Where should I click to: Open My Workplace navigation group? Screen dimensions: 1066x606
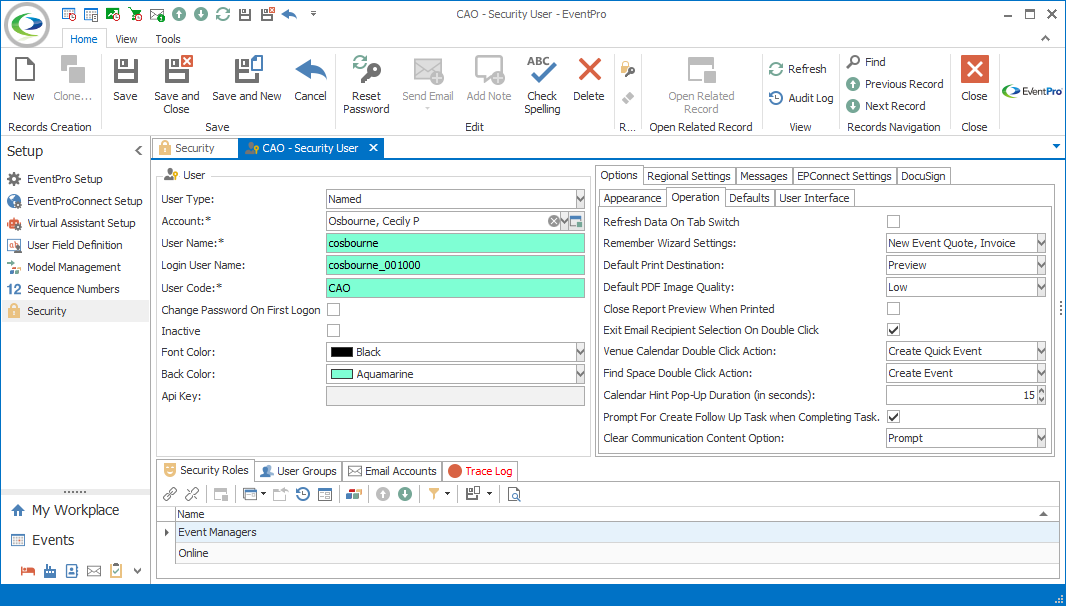[x=75, y=510]
